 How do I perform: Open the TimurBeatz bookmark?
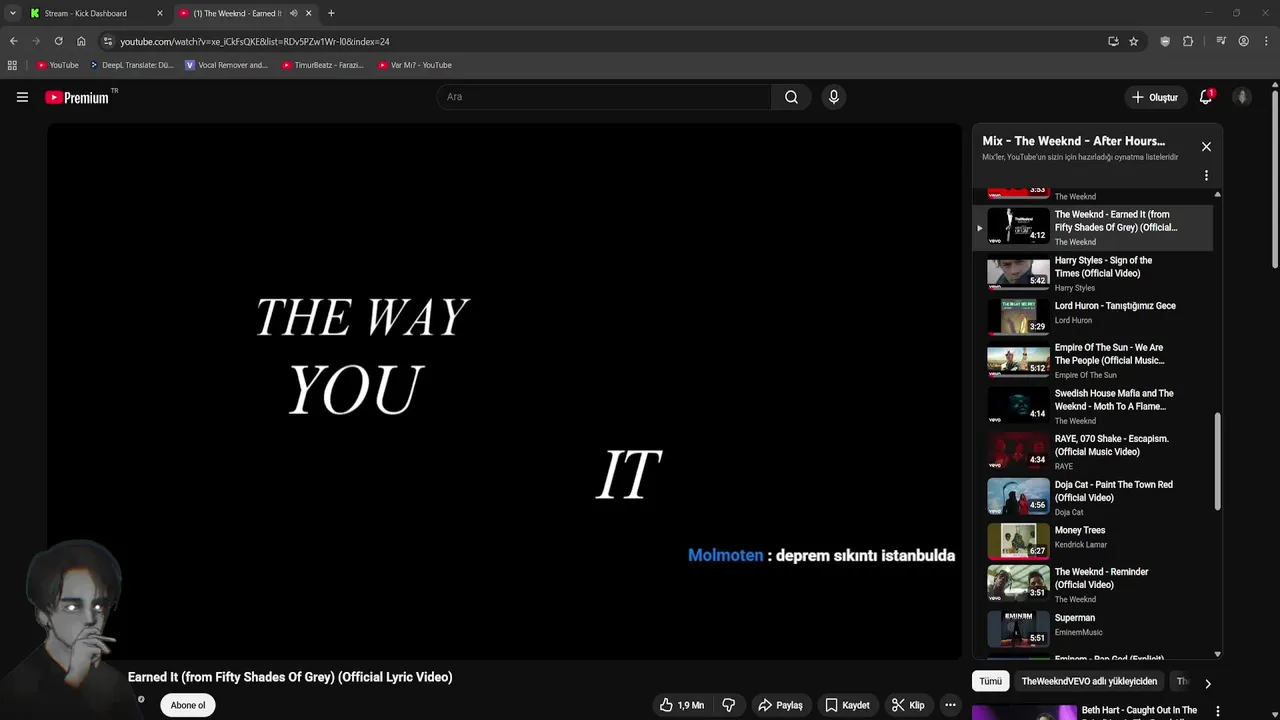coord(322,65)
